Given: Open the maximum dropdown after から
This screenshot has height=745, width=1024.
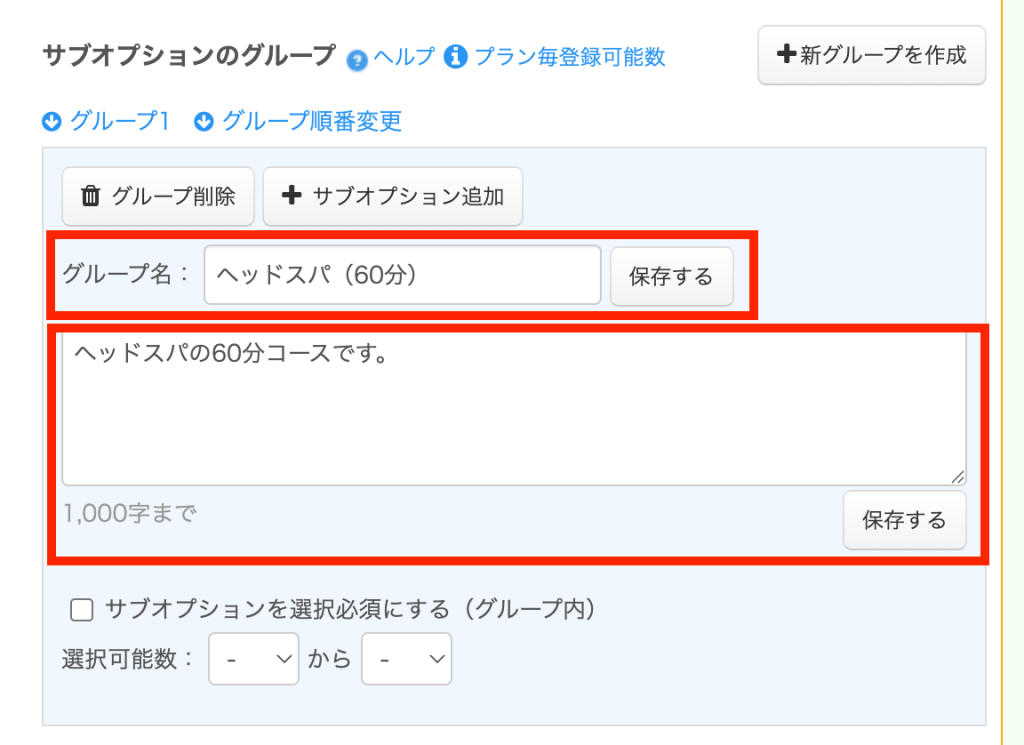Looking at the screenshot, I should pos(406,659).
